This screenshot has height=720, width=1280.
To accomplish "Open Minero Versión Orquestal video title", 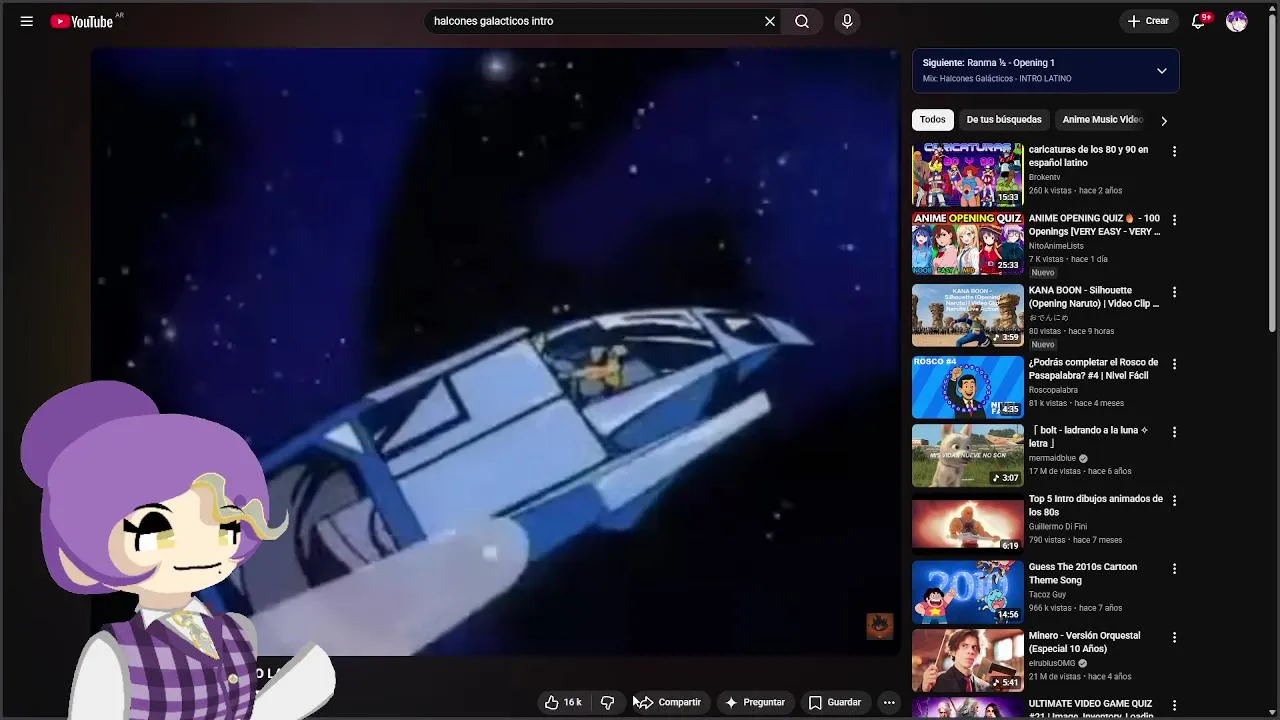I will pos(1084,642).
